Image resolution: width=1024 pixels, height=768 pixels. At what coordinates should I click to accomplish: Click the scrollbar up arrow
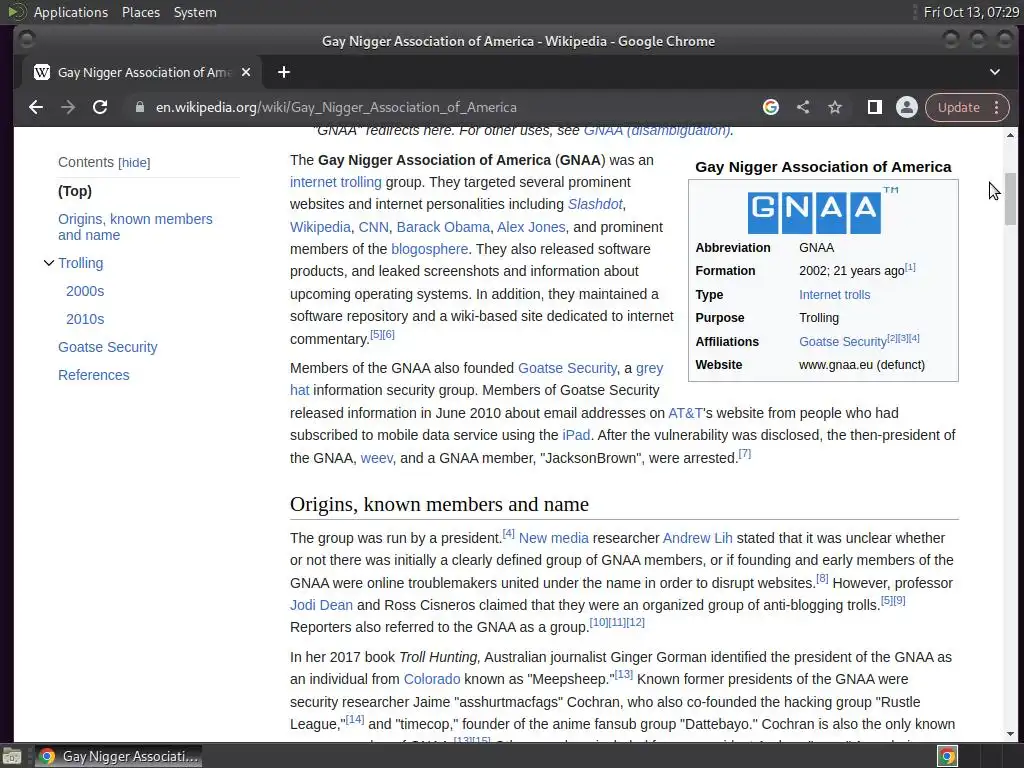pyautogui.click(x=1010, y=135)
